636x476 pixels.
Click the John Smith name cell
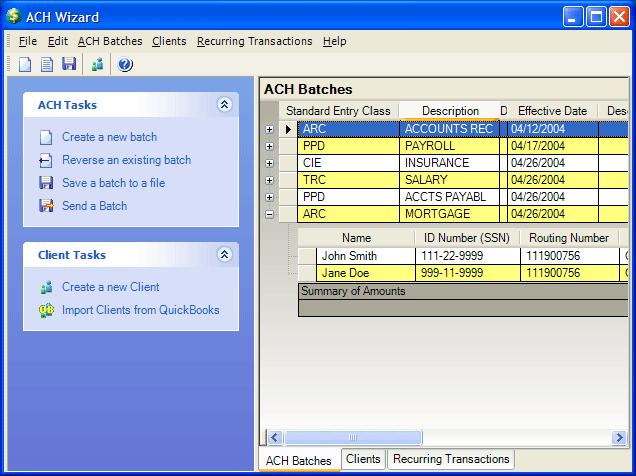366,256
